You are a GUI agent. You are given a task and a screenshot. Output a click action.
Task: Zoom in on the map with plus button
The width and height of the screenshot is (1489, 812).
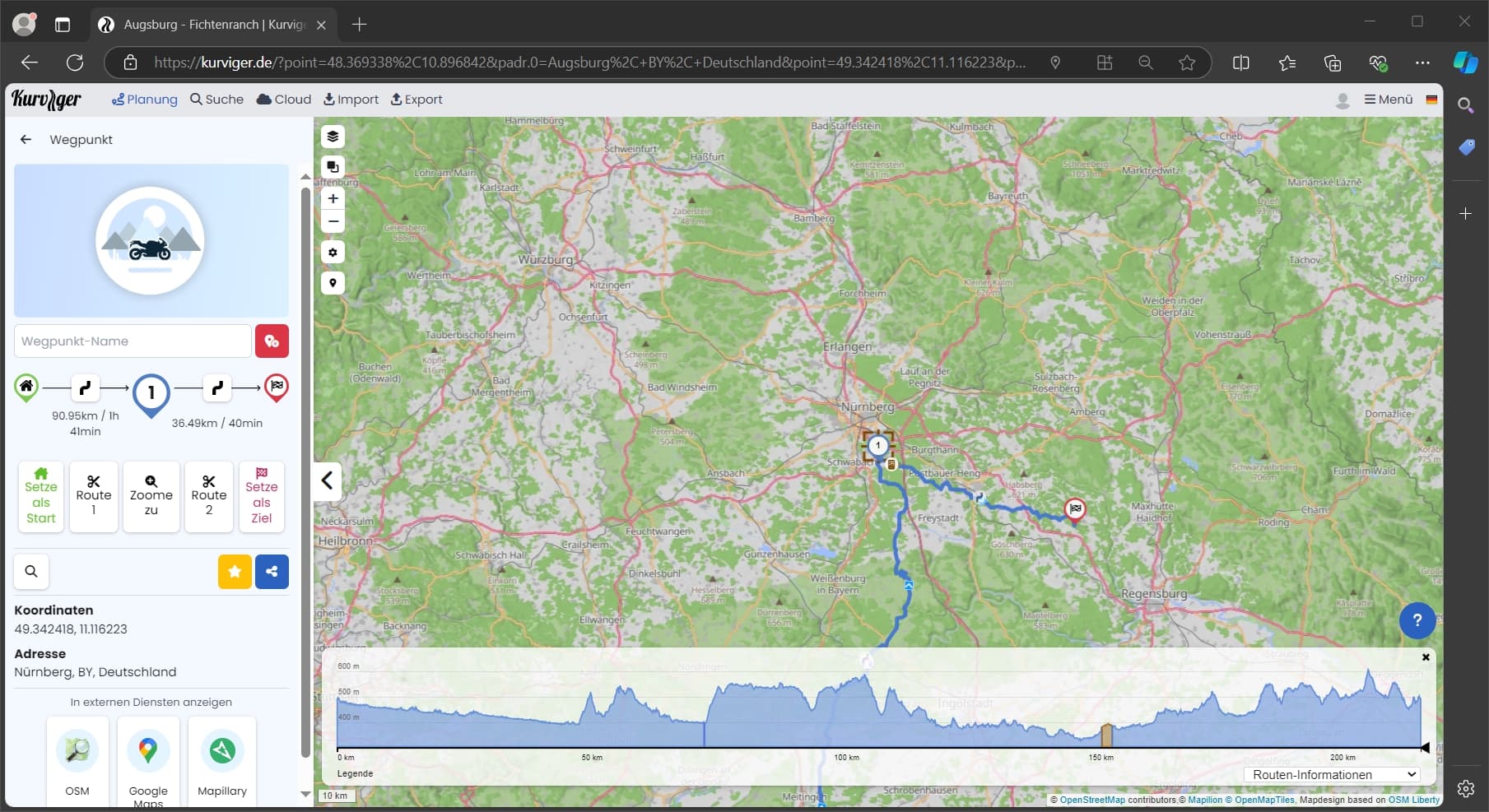pos(333,198)
